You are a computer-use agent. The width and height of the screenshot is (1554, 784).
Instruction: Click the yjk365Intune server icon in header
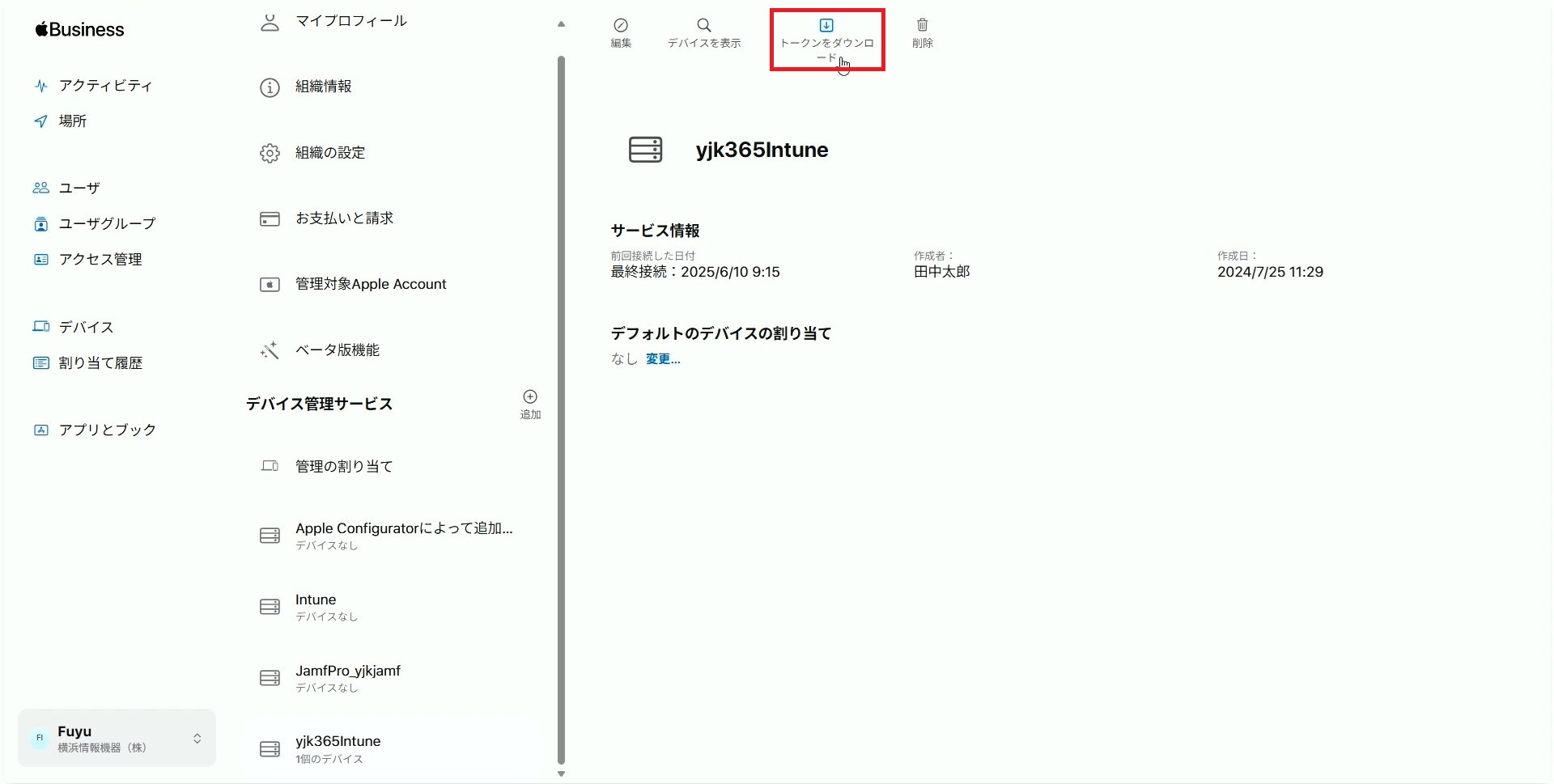point(646,150)
